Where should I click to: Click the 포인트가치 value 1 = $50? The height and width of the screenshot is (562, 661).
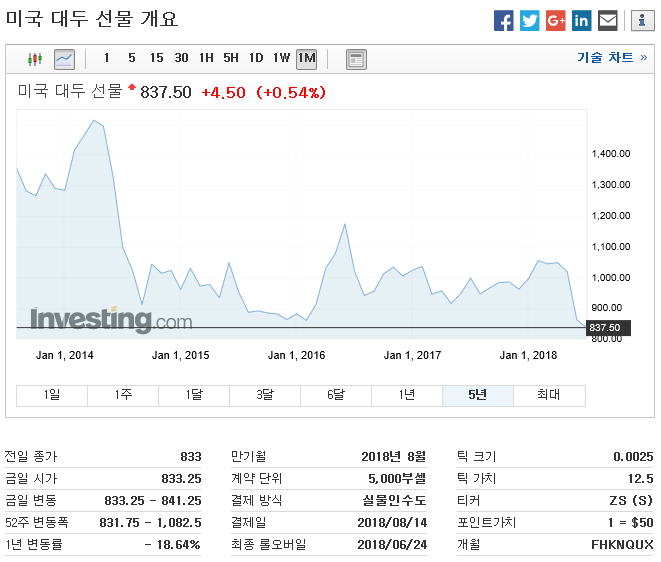[631, 522]
